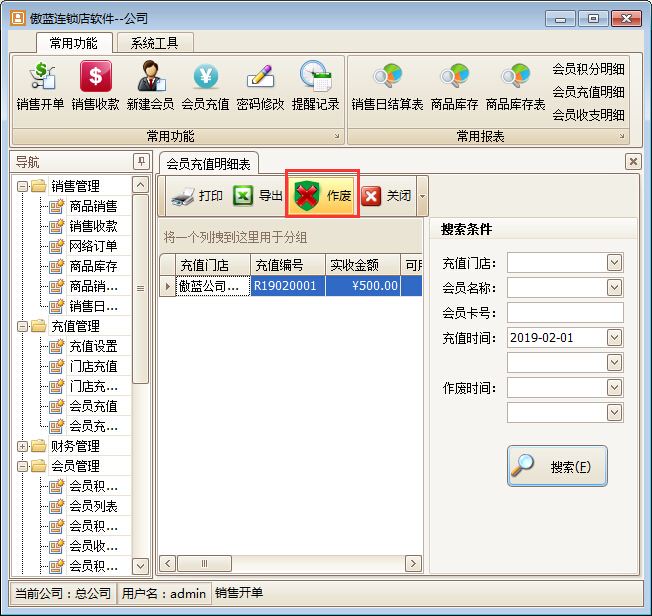652x616 pixels.
Task: Click the 搜索(F) search button
Action: point(557,467)
